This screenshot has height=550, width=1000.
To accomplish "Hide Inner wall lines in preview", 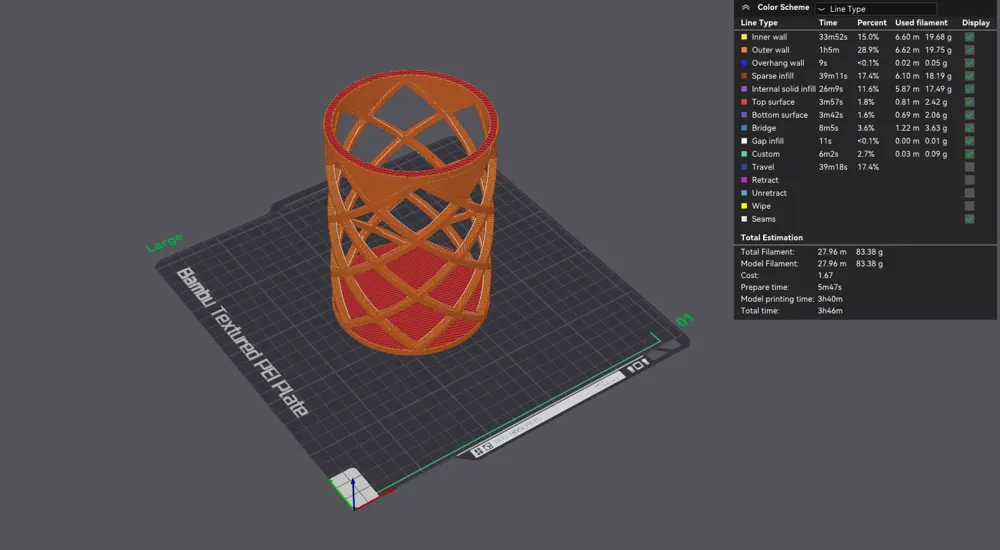I will coord(969,37).
